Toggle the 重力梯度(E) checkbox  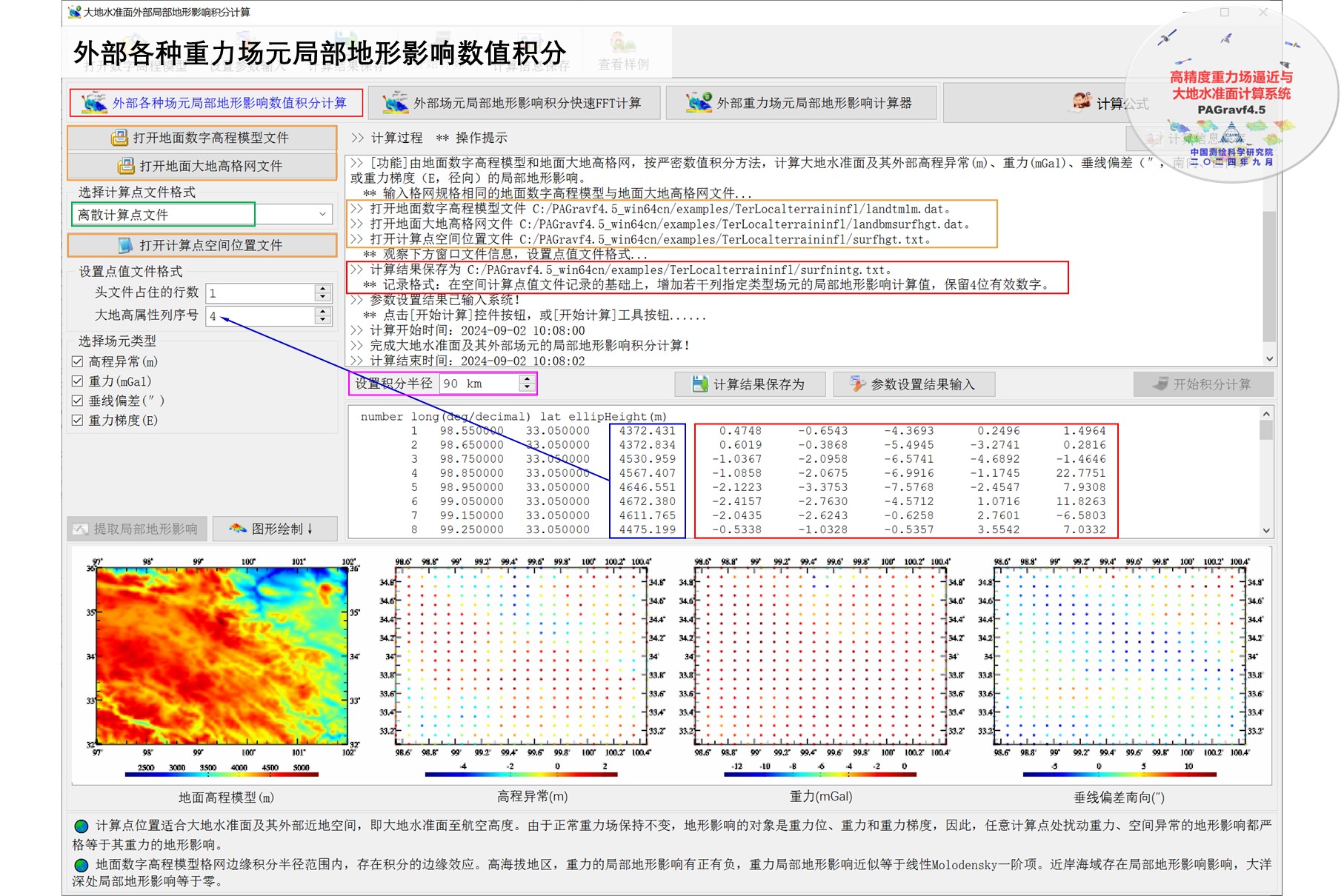tap(77, 420)
